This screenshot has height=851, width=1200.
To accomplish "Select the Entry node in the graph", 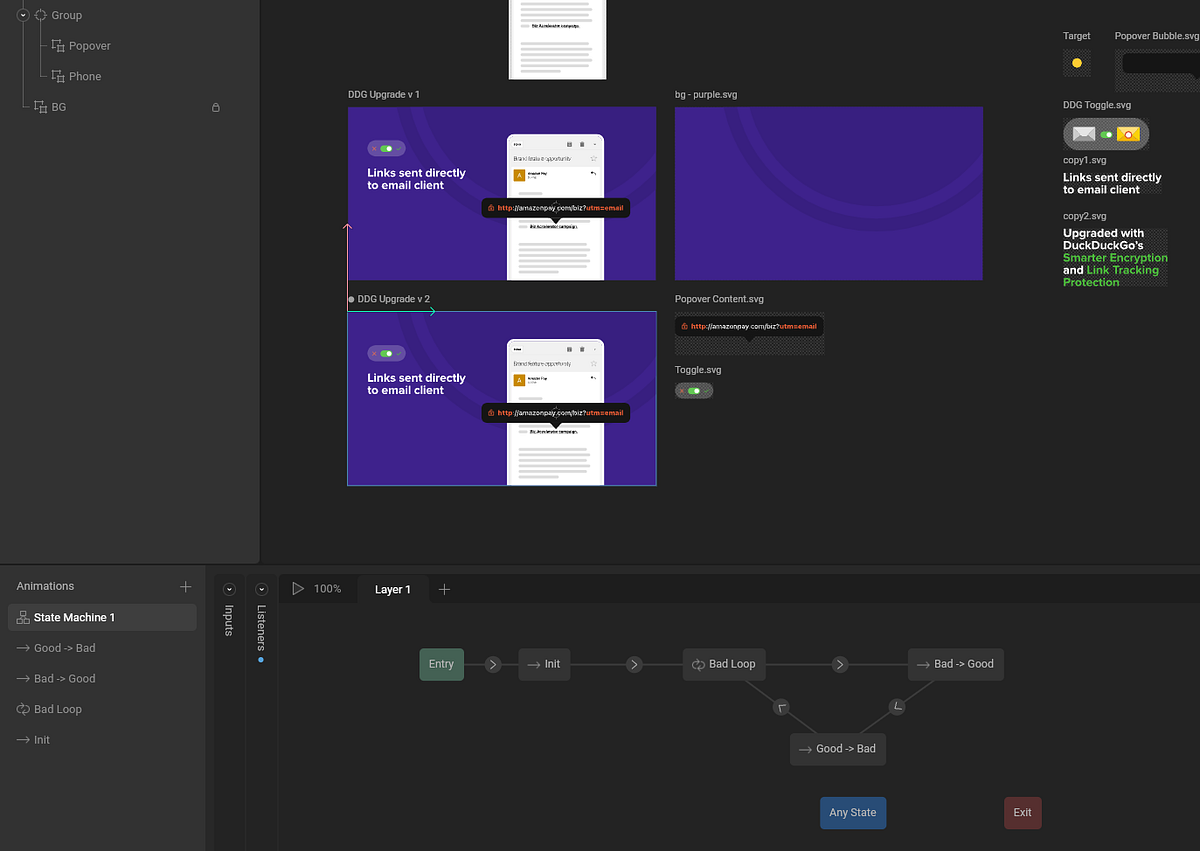I will [x=441, y=664].
